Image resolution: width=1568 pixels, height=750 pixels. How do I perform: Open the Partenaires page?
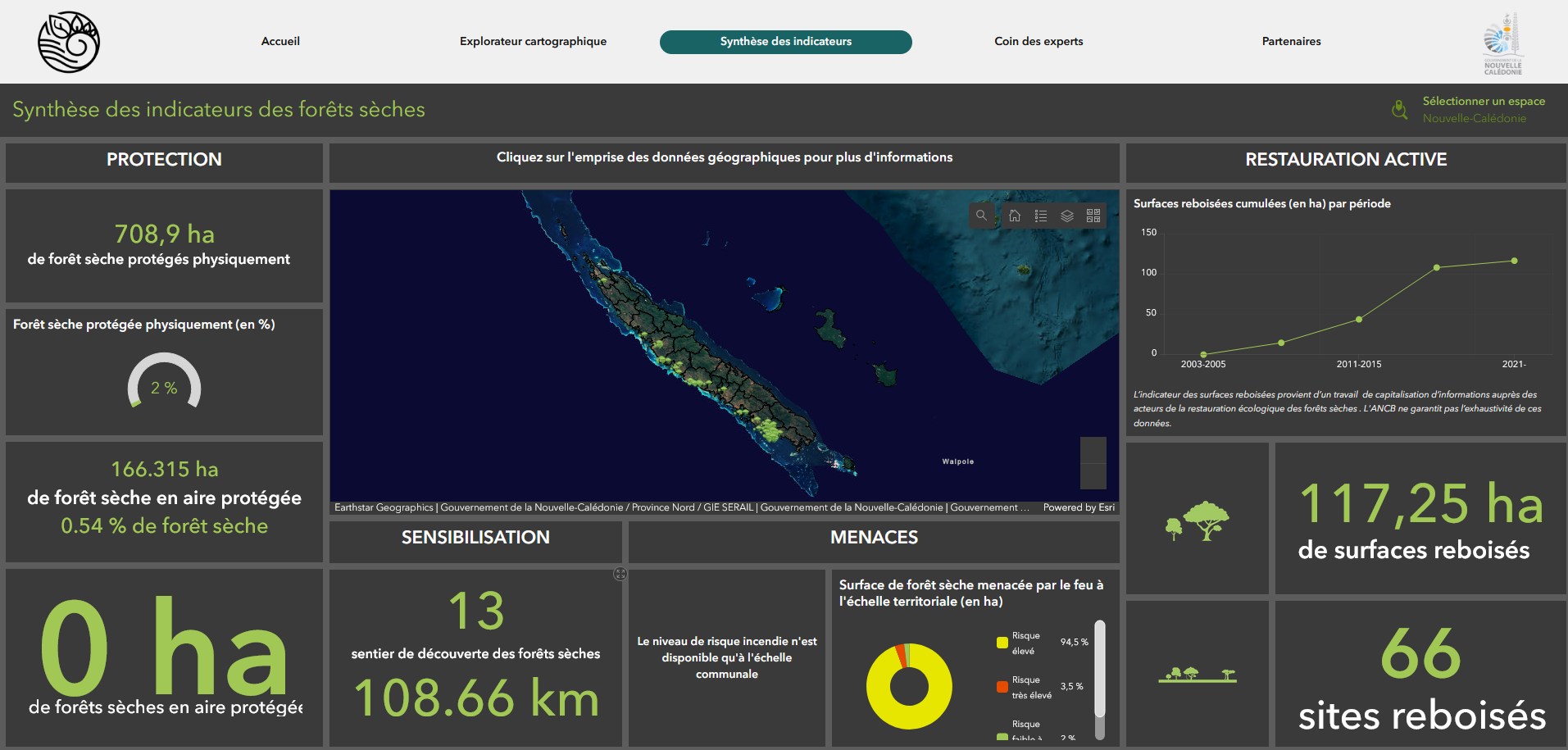coord(1291,42)
